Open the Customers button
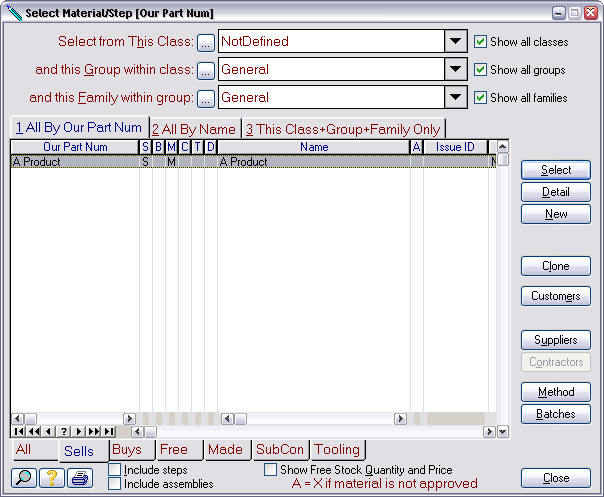 point(556,296)
